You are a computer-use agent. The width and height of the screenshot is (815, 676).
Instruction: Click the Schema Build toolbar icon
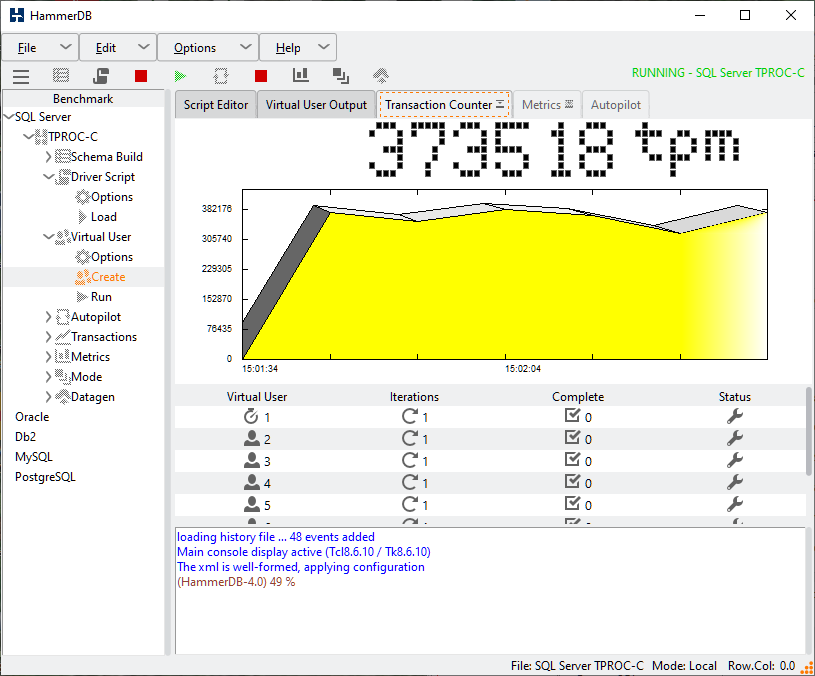point(61,75)
